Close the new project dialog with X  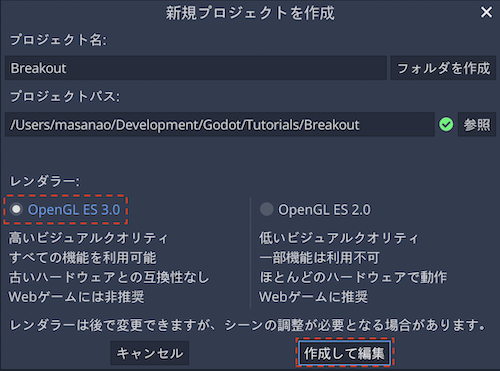486,13
